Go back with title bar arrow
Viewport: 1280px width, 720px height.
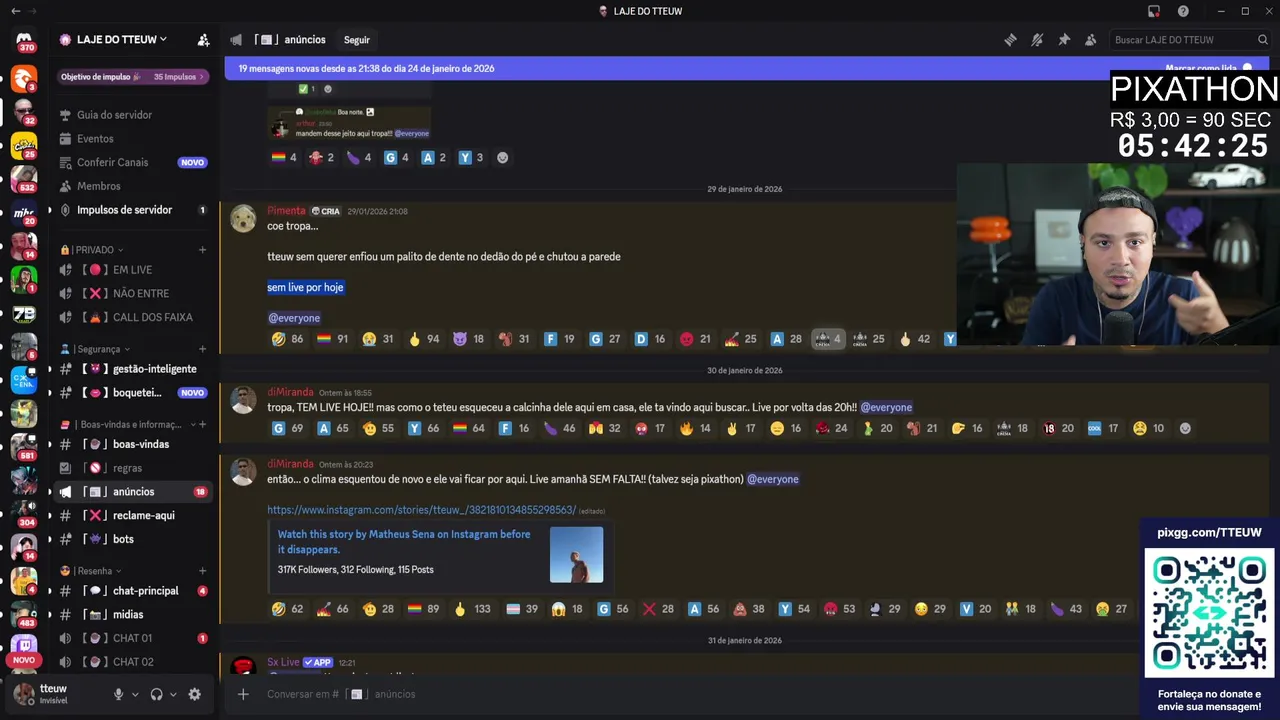pyautogui.click(x=16, y=11)
